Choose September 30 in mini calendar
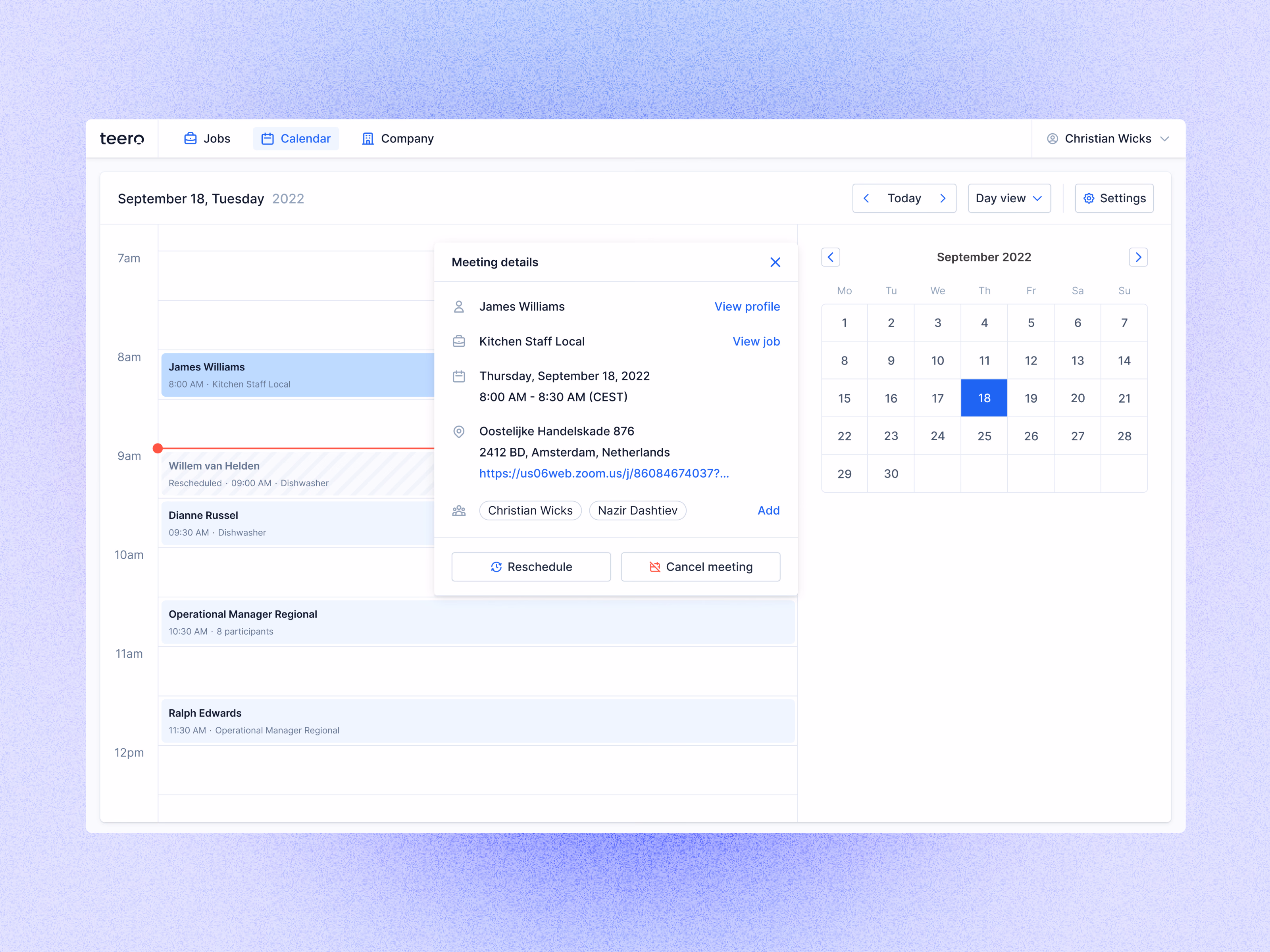 pyautogui.click(x=891, y=473)
